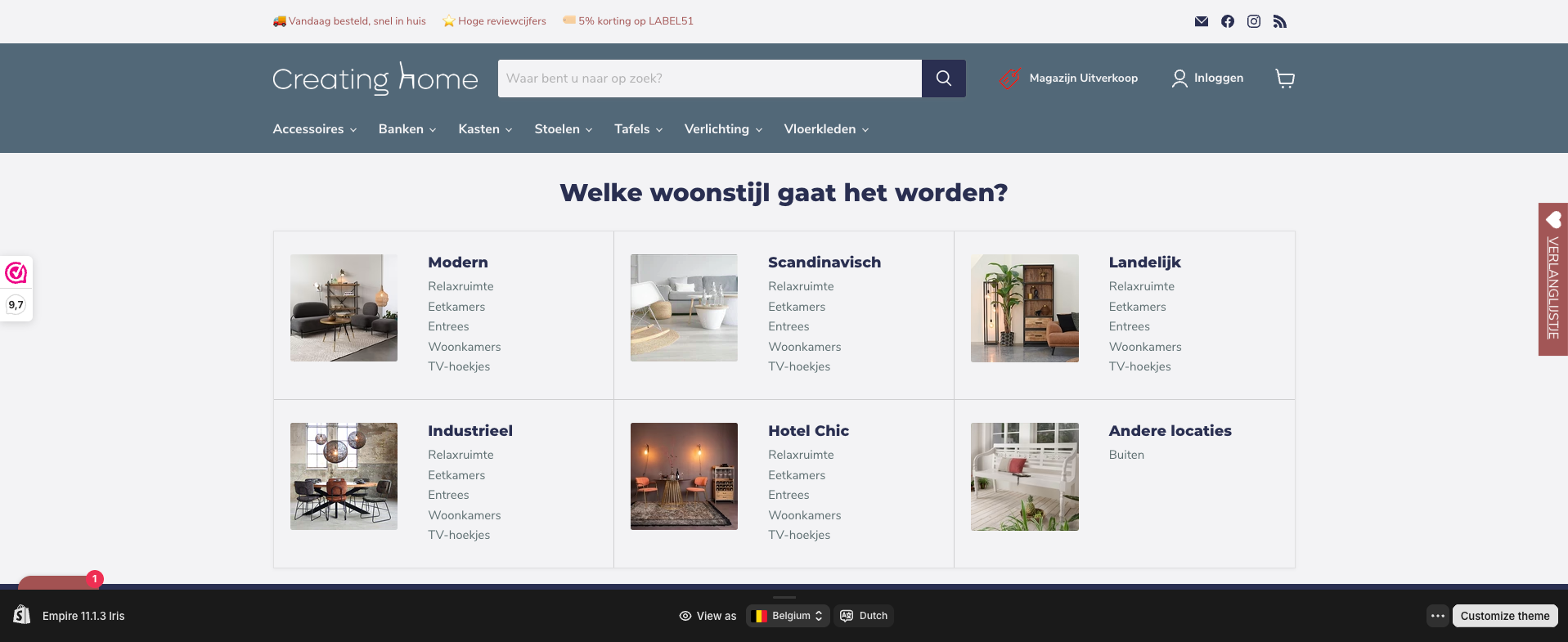Click the email envelope icon
Viewport: 1568px width, 642px height.
pos(1201,21)
